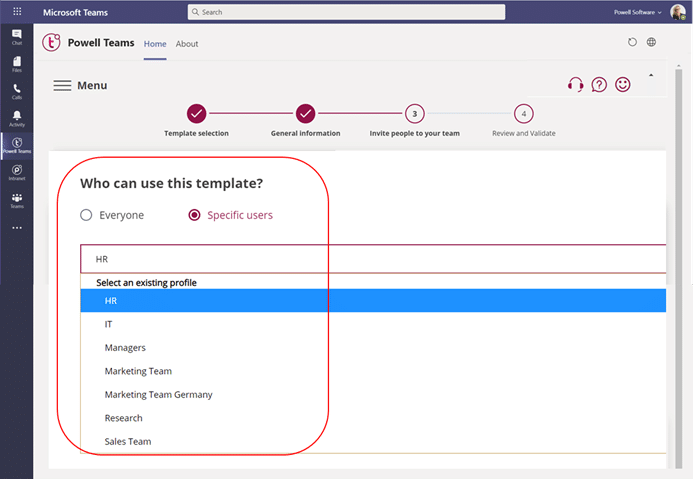Click the reload icon in app header

(x=632, y=43)
